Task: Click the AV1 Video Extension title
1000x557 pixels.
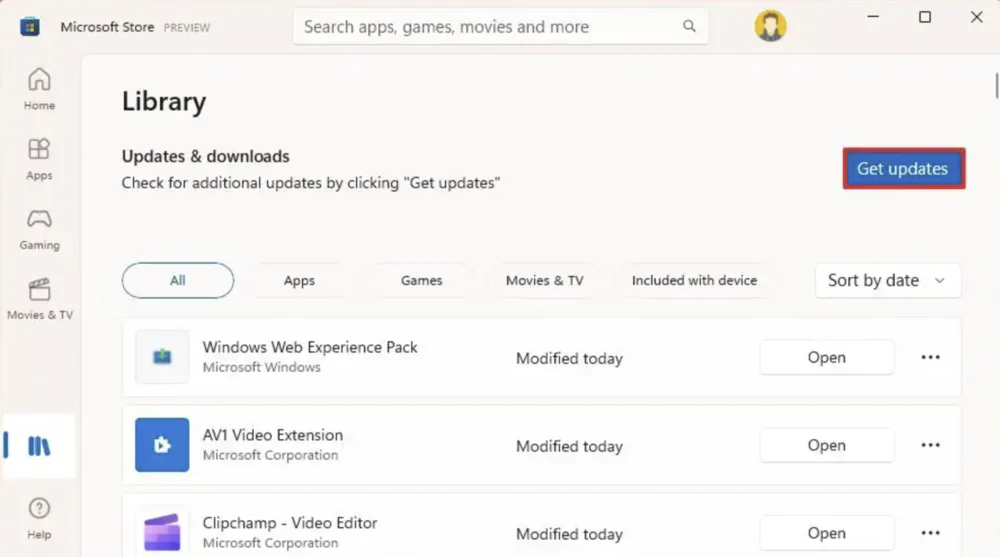Action: click(x=273, y=435)
